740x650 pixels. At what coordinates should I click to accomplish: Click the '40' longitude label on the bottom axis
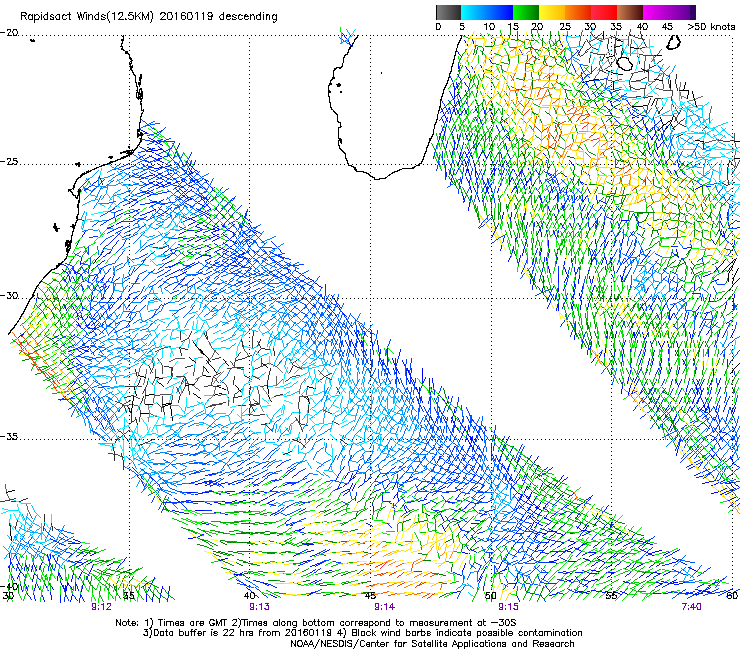coord(250,596)
